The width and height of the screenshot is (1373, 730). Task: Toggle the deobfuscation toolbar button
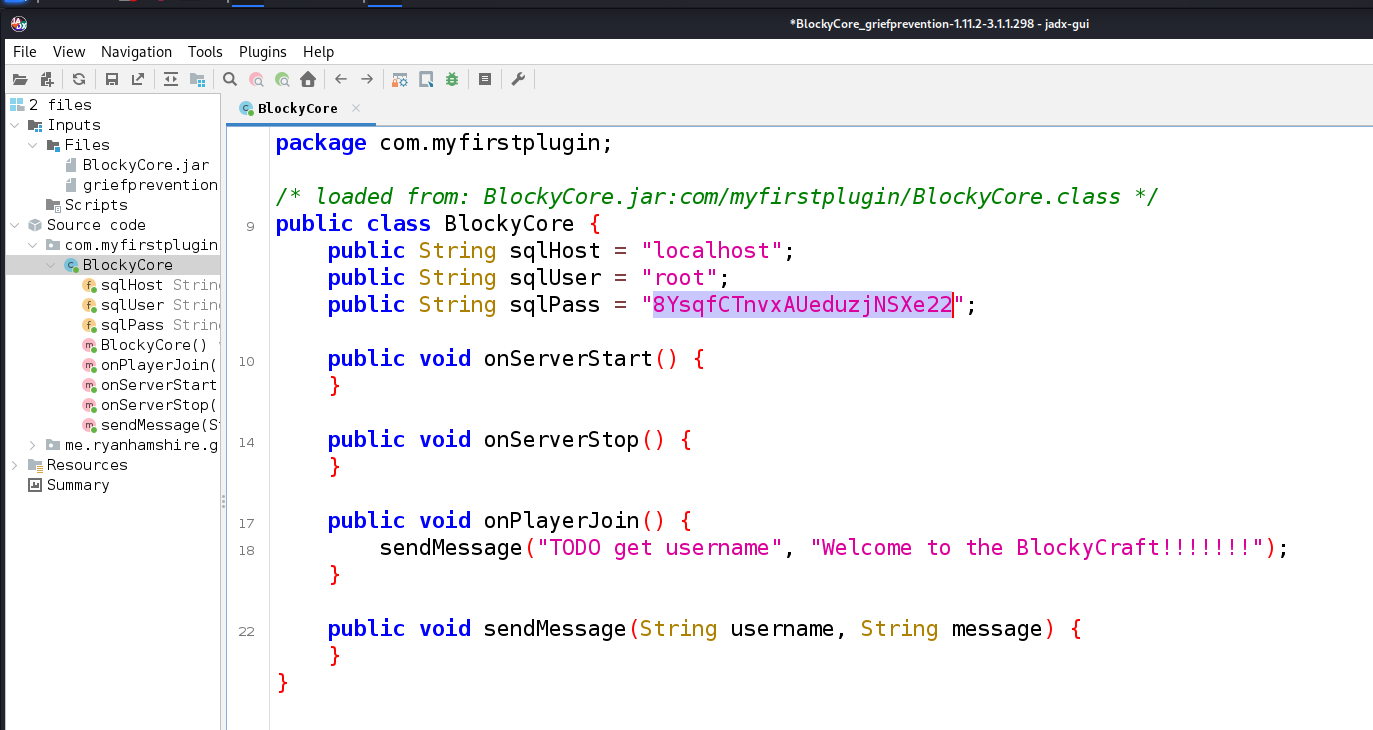coord(400,79)
